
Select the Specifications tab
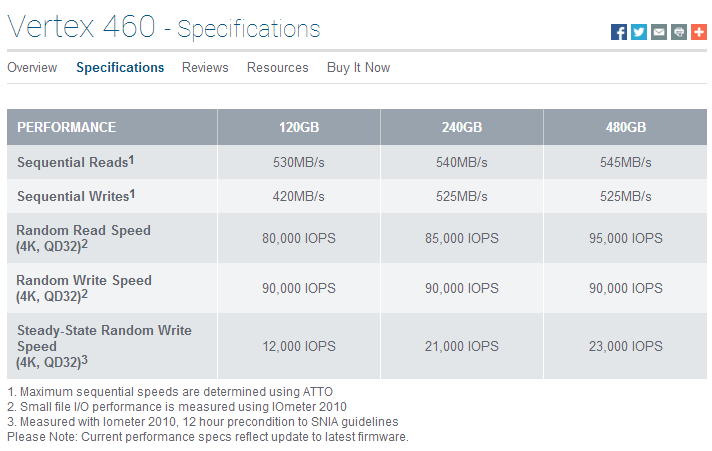pos(120,68)
